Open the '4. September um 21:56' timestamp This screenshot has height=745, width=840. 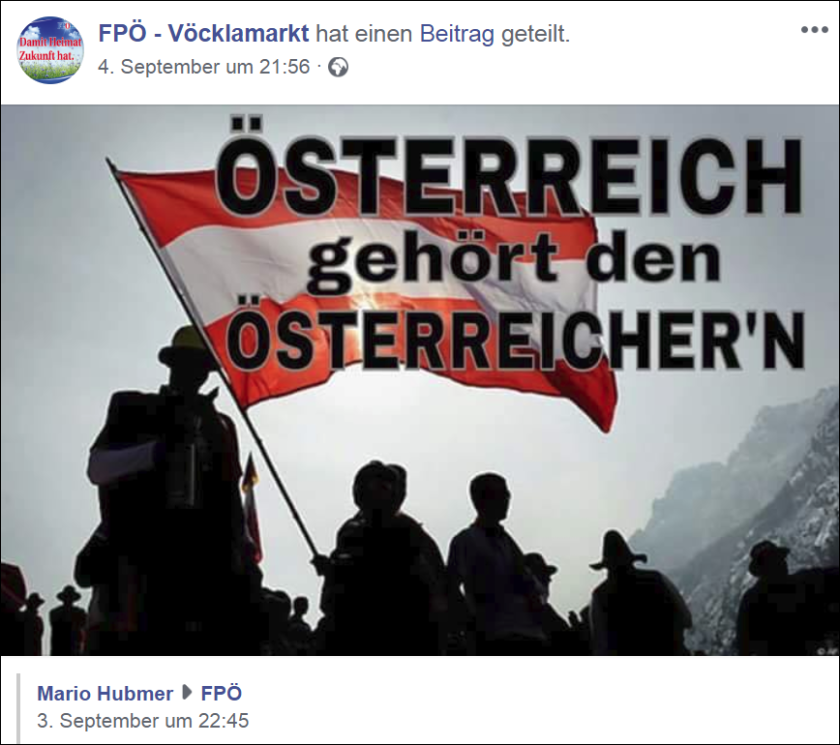[x=204, y=67]
